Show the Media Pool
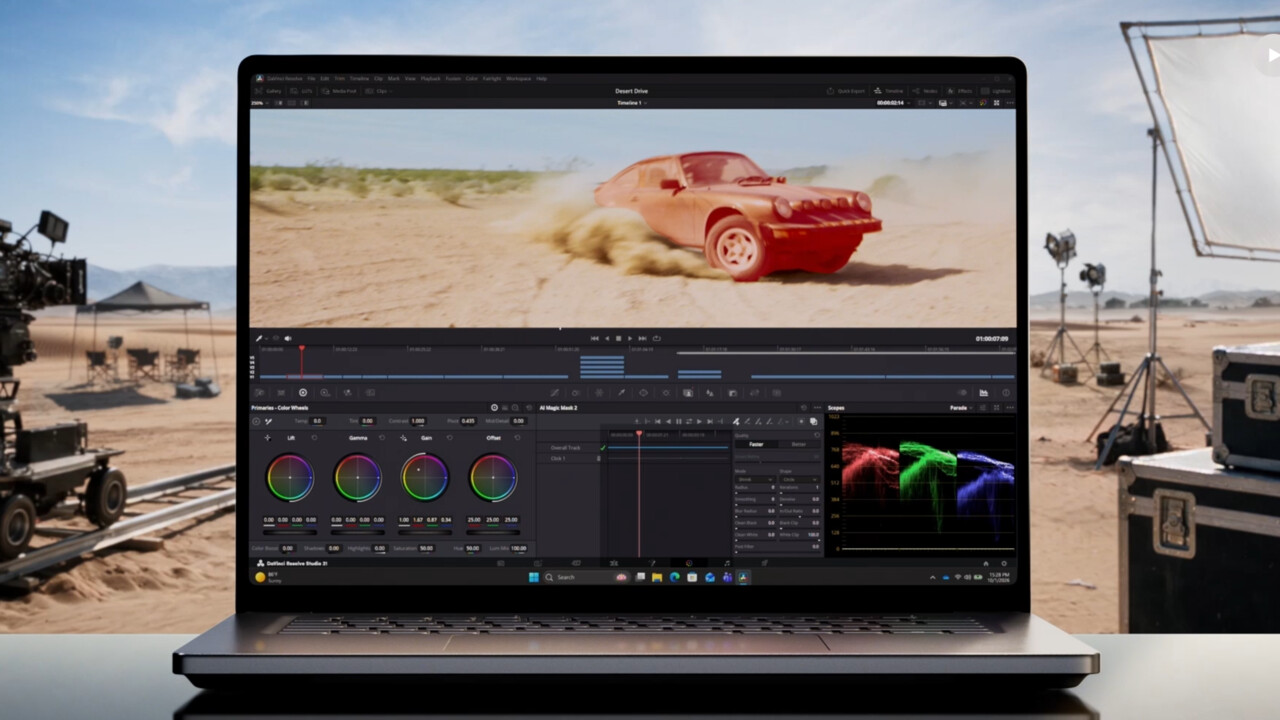The width and height of the screenshot is (1280, 720). (339, 91)
